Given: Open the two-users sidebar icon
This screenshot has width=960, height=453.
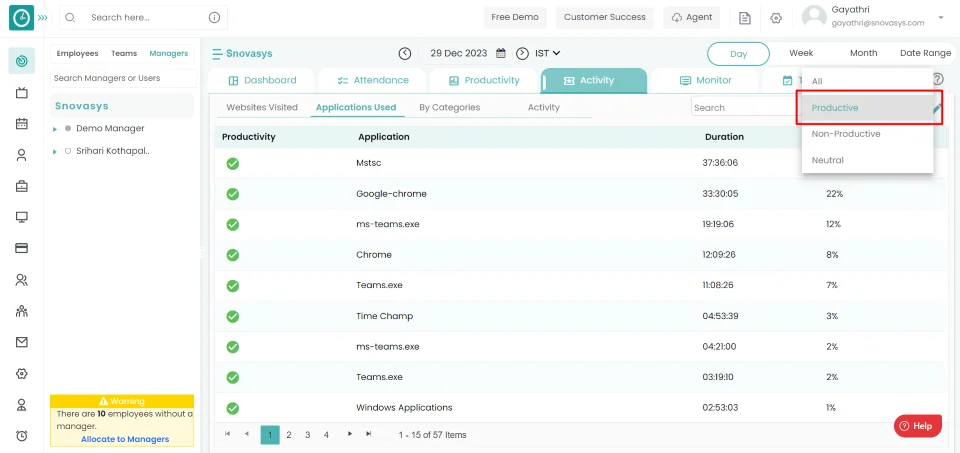Looking at the screenshot, I should click(x=21, y=280).
